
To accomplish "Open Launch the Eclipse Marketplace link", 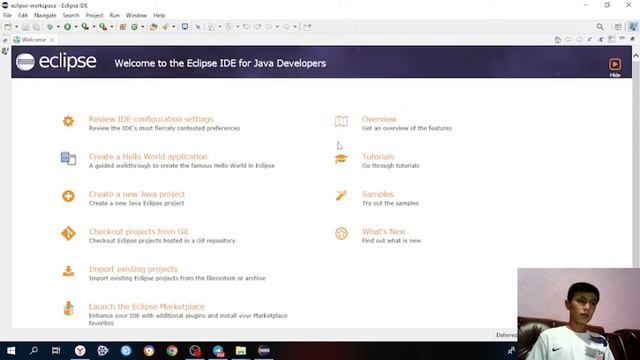I will click(147, 307).
